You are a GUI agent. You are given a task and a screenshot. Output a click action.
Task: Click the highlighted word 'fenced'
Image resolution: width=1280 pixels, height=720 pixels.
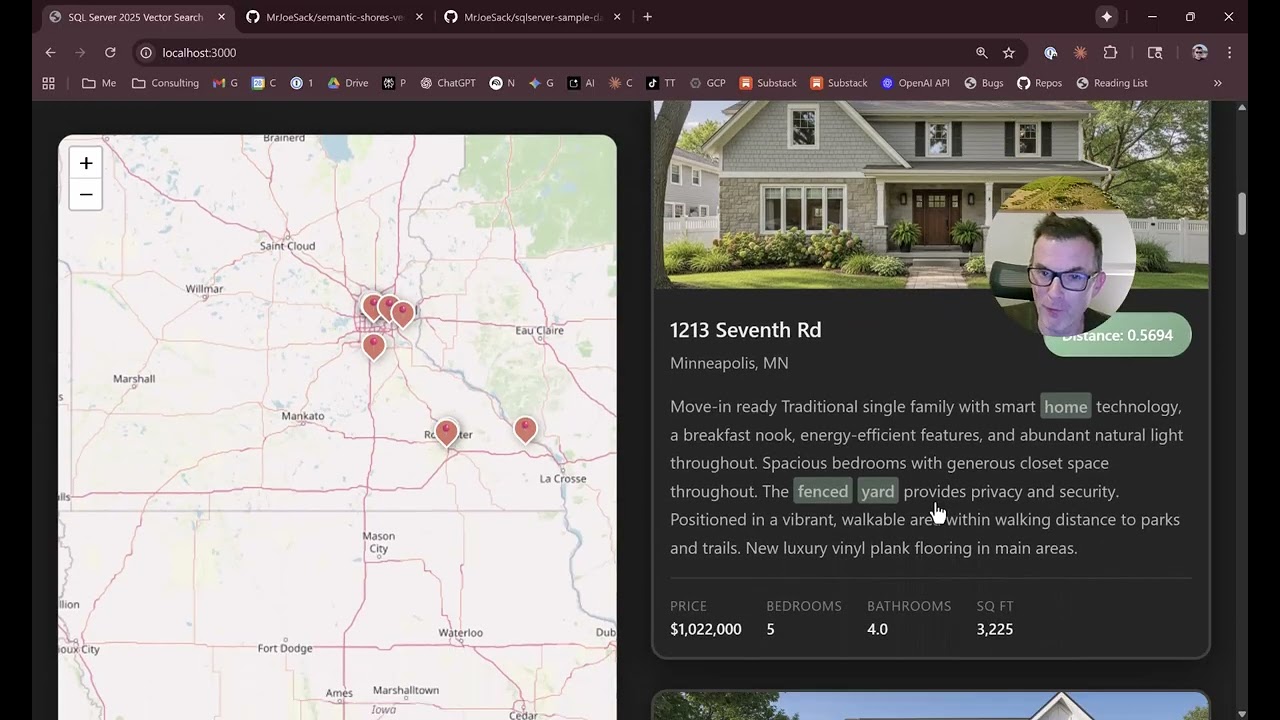822,491
